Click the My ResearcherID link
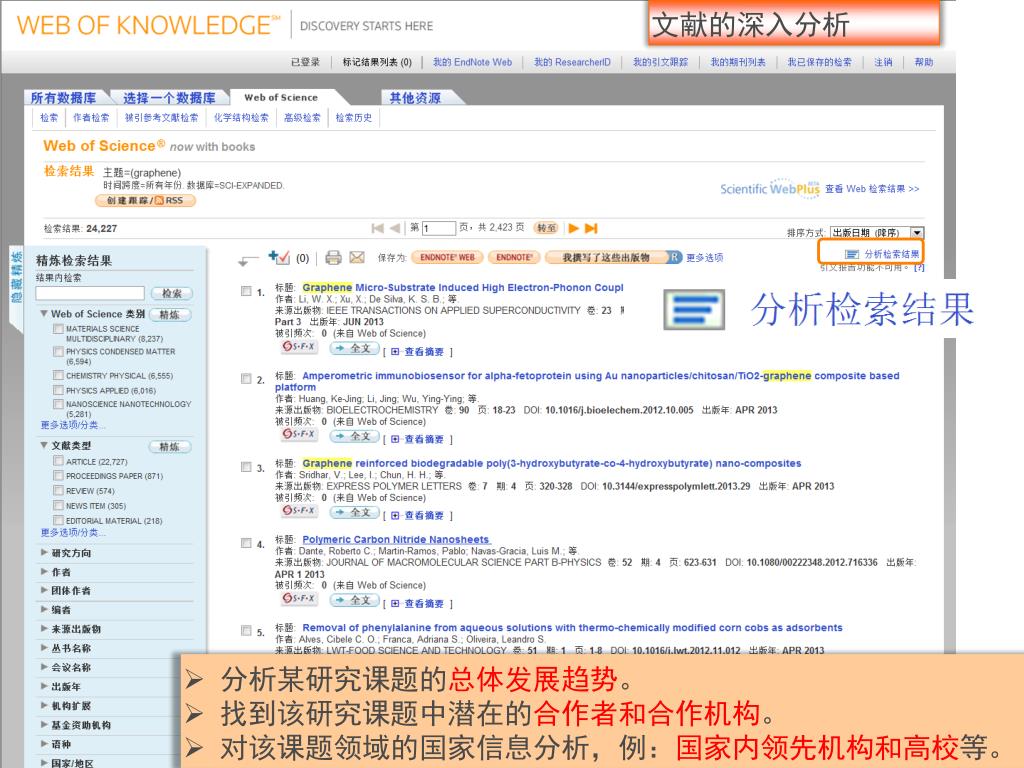The image size is (1024, 768). click(572, 62)
